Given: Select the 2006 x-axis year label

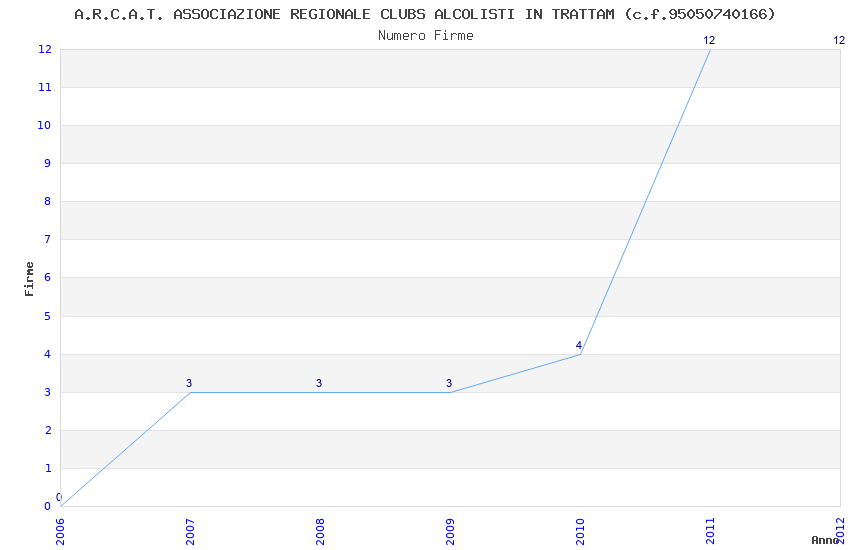Looking at the screenshot, I should 60,531.
